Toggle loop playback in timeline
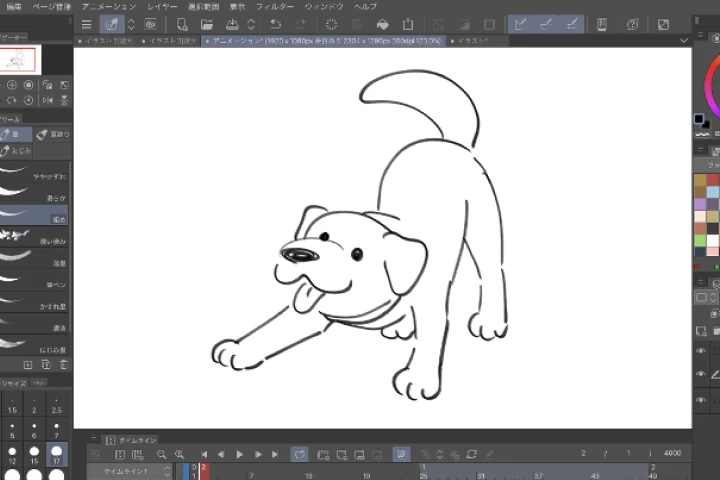720x480 pixels. click(x=298, y=454)
